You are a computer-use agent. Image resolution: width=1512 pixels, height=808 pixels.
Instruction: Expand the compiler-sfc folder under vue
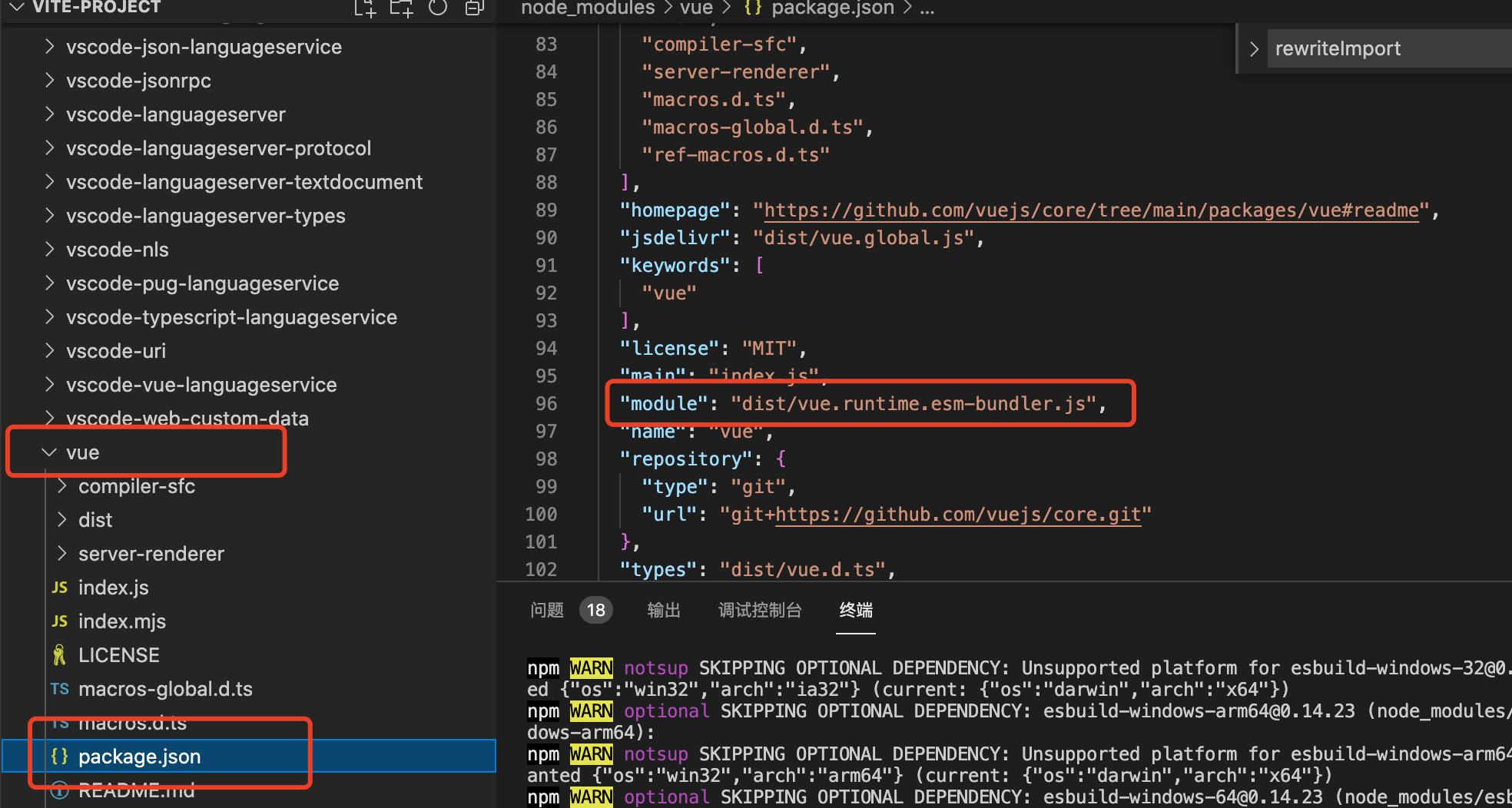(62, 486)
